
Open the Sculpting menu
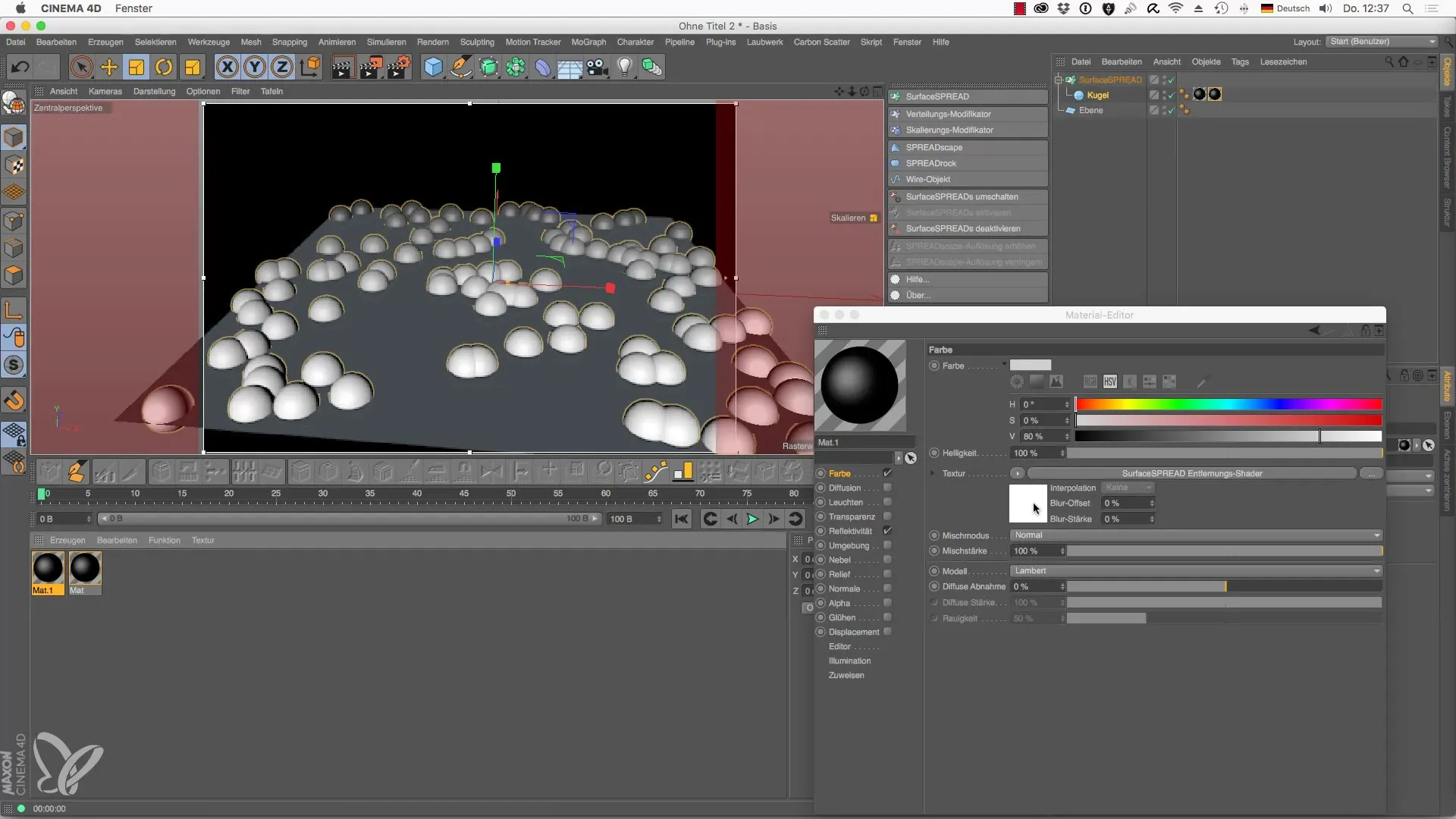pos(477,42)
